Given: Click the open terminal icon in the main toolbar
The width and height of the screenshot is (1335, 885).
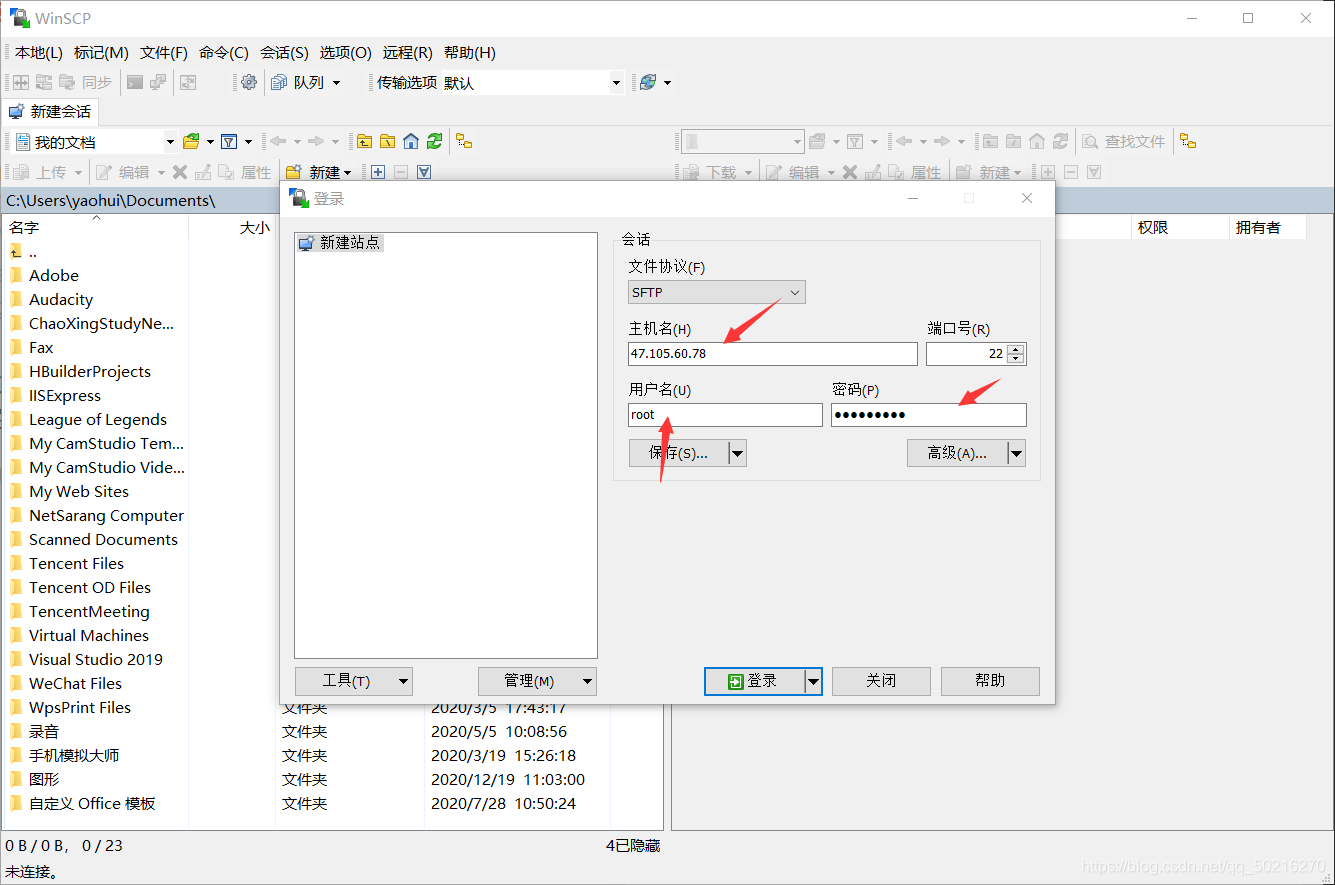Looking at the screenshot, I should tap(135, 82).
